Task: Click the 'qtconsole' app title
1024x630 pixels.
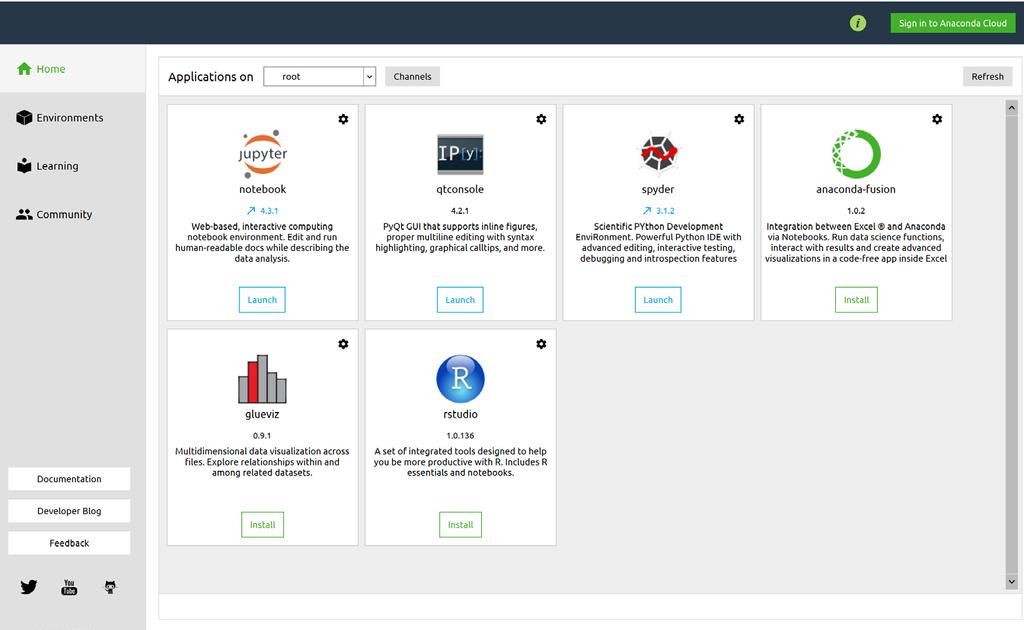Action: pyautogui.click(x=460, y=189)
